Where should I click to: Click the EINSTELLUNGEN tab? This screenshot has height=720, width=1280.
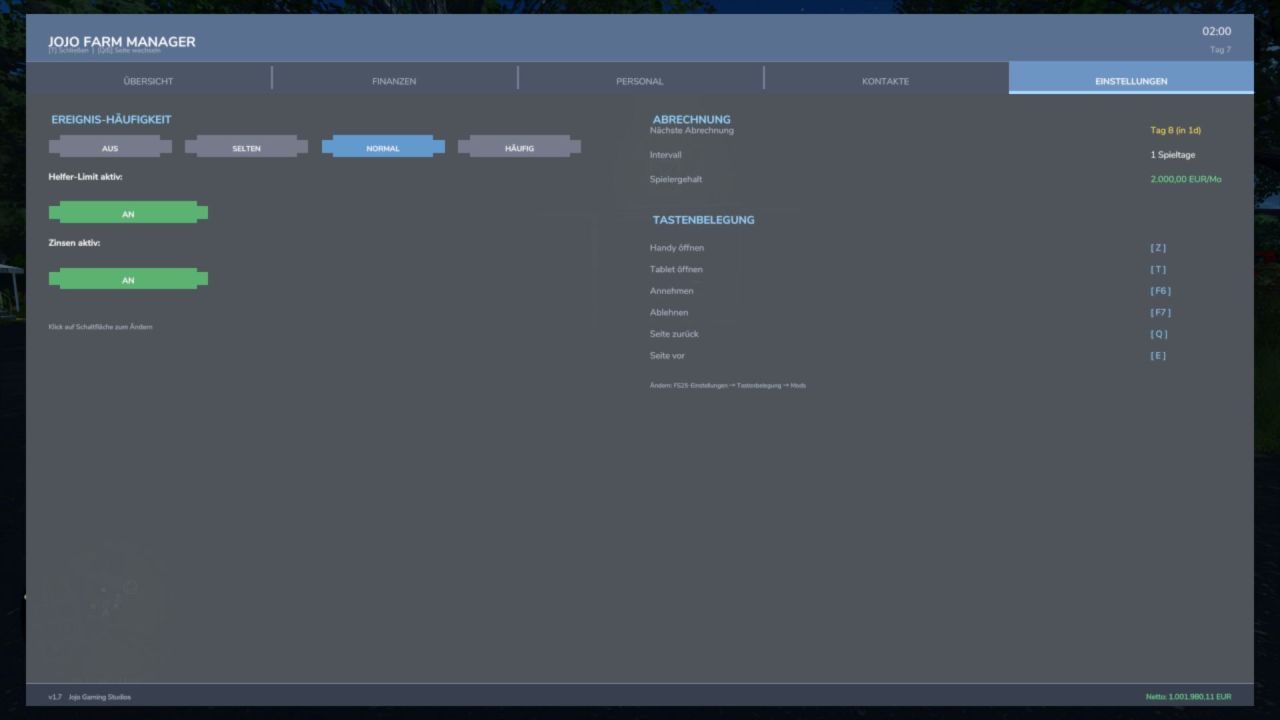tap(1131, 81)
